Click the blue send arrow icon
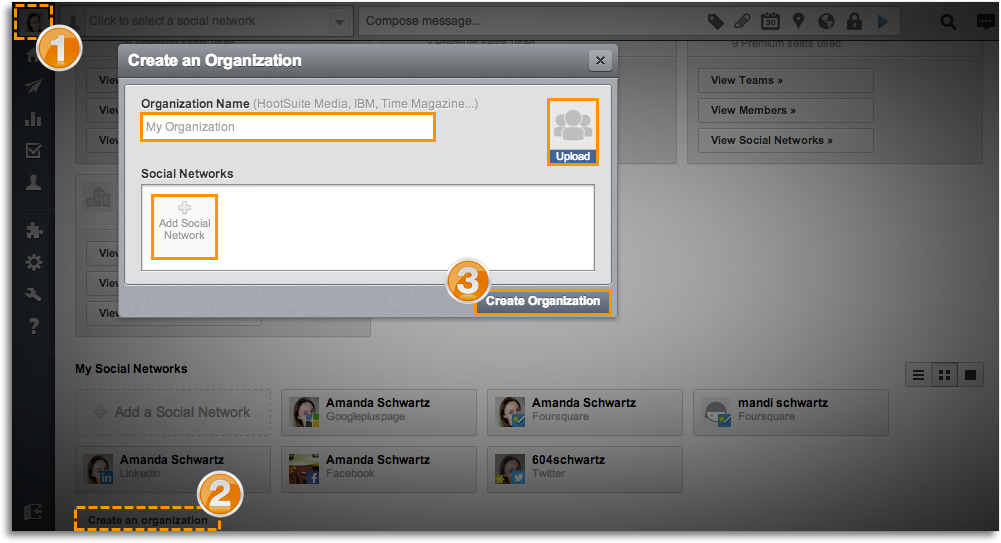Image resolution: width=1001 pixels, height=543 pixels. (x=882, y=22)
